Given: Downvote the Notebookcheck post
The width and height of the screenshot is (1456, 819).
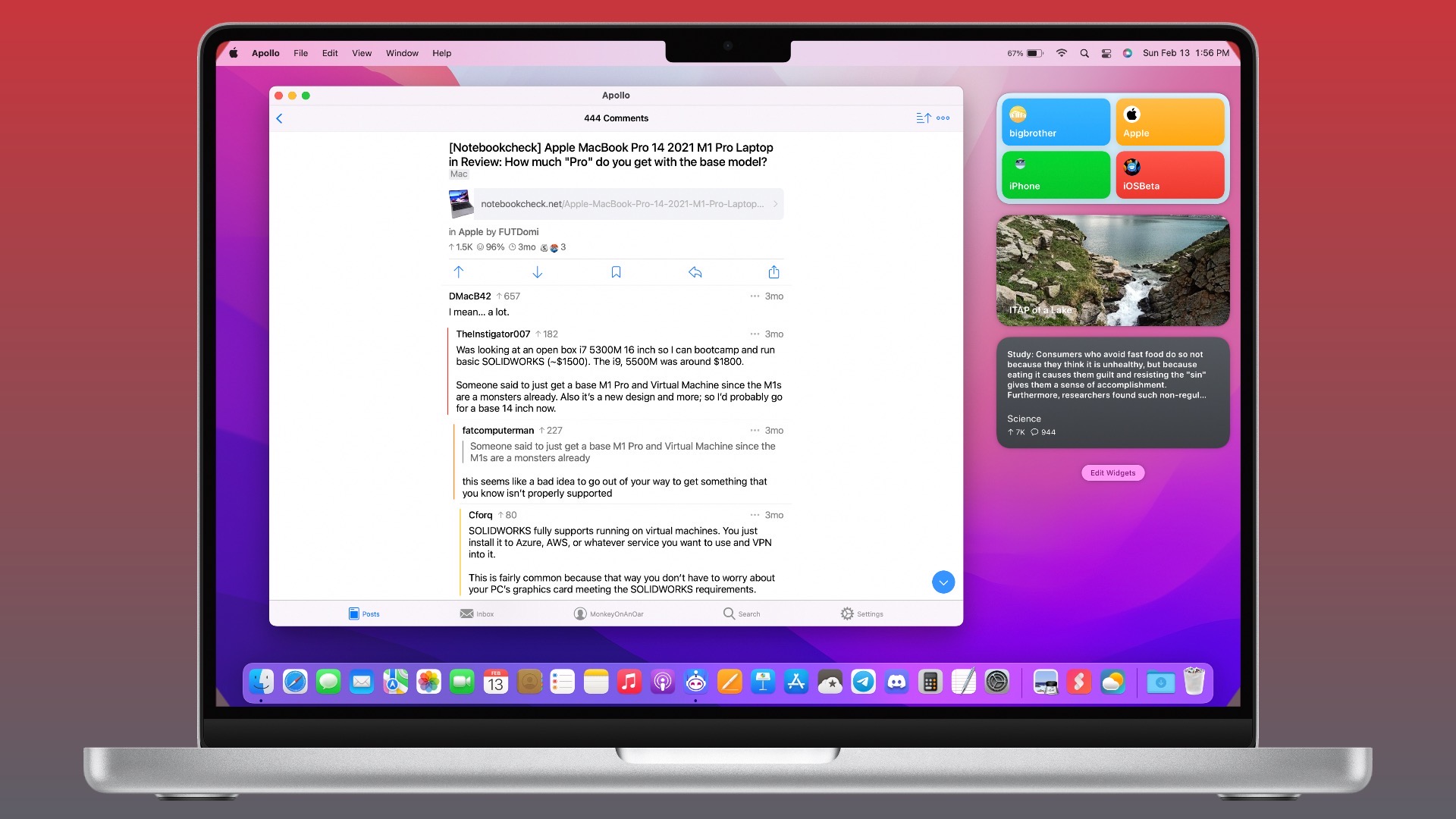Looking at the screenshot, I should pos(537,271).
